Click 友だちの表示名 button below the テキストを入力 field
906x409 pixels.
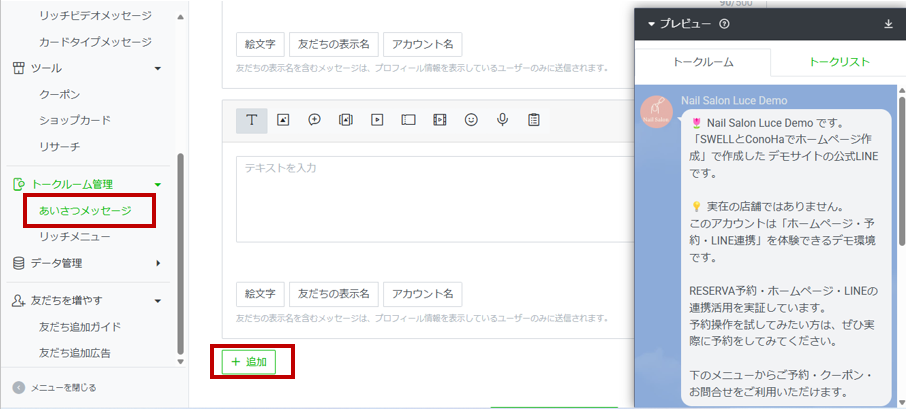coord(333,294)
